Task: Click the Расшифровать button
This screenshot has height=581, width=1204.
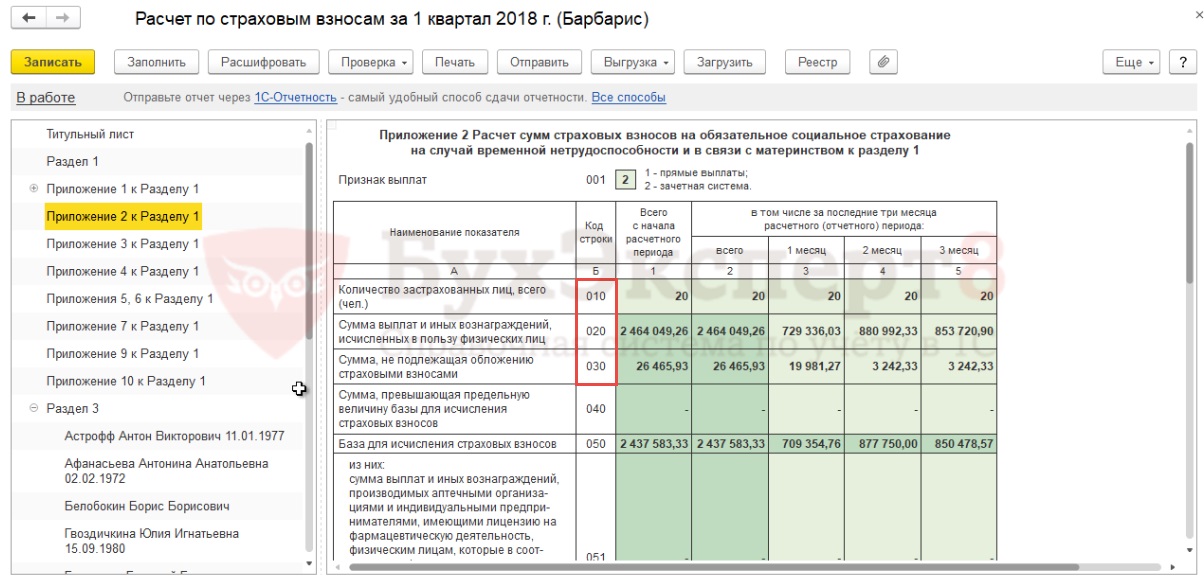Action: tap(264, 62)
